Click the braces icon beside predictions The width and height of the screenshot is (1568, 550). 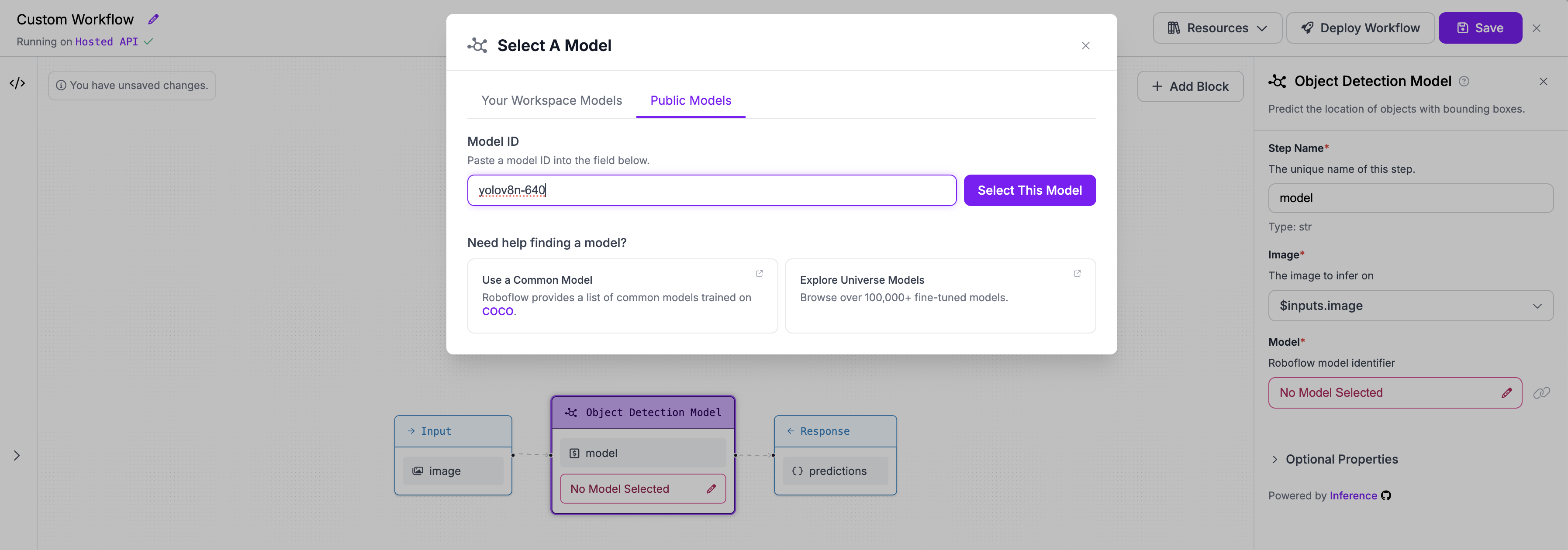tap(797, 471)
